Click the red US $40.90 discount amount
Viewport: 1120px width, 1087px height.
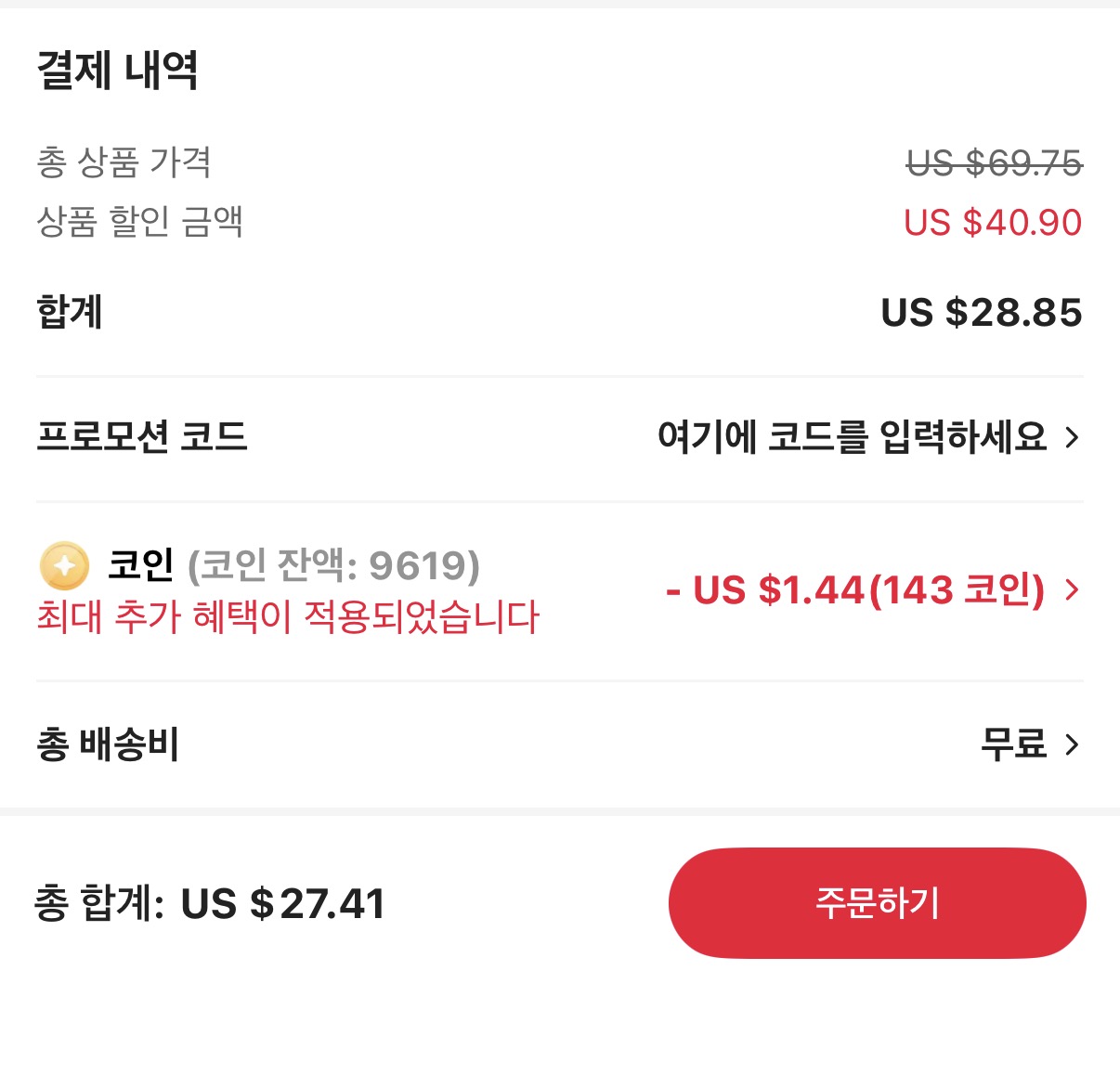993,223
